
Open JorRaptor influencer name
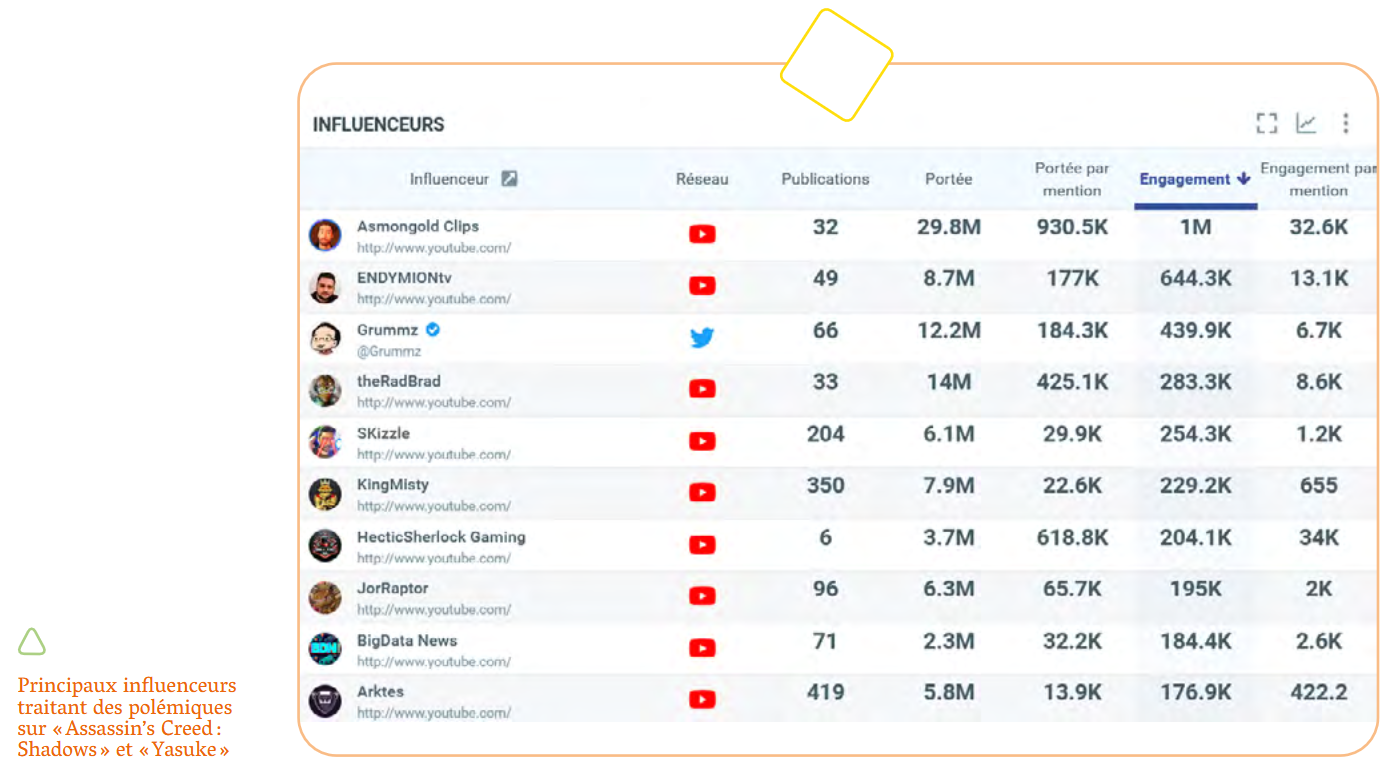click(x=392, y=588)
